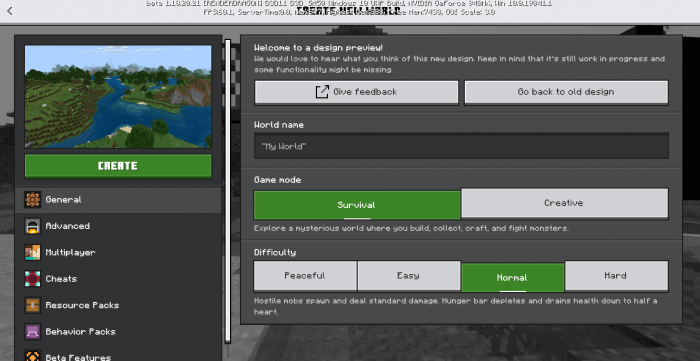
Task: Click the back arrow icon at top left
Action: click(x=10, y=11)
